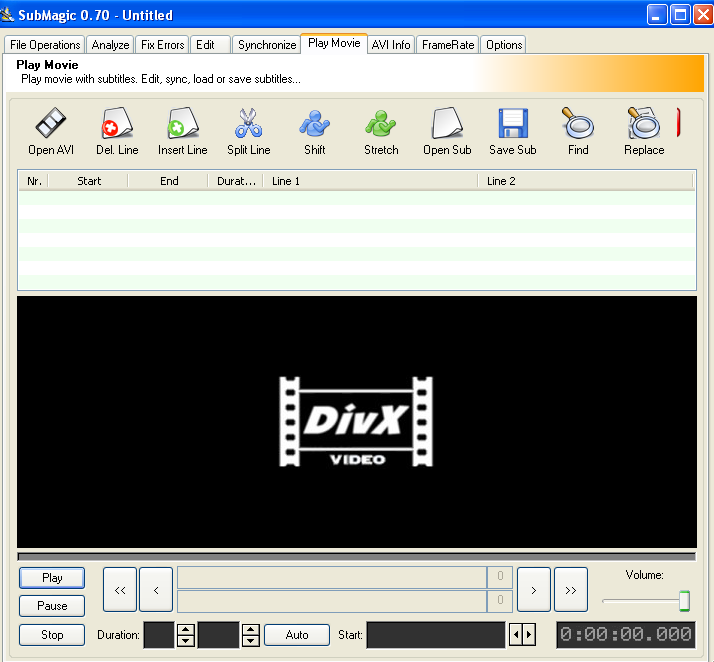Click the Play button
The width and height of the screenshot is (714, 662).
coord(52,578)
